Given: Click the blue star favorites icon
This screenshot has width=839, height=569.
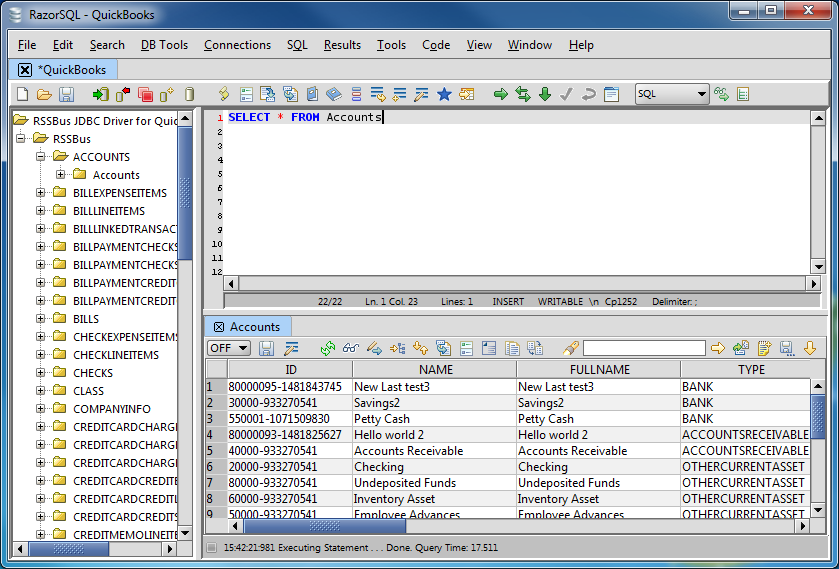Looking at the screenshot, I should pyautogui.click(x=444, y=94).
